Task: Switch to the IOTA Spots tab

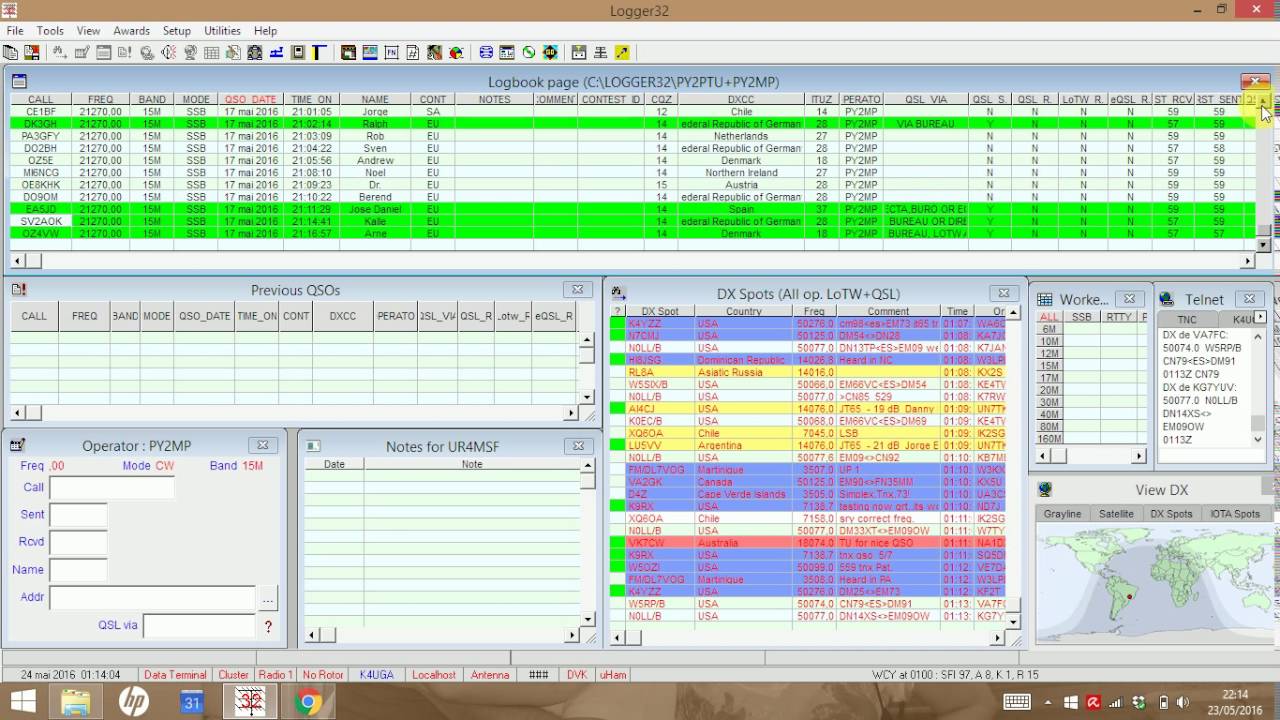Action: [x=1235, y=514]
